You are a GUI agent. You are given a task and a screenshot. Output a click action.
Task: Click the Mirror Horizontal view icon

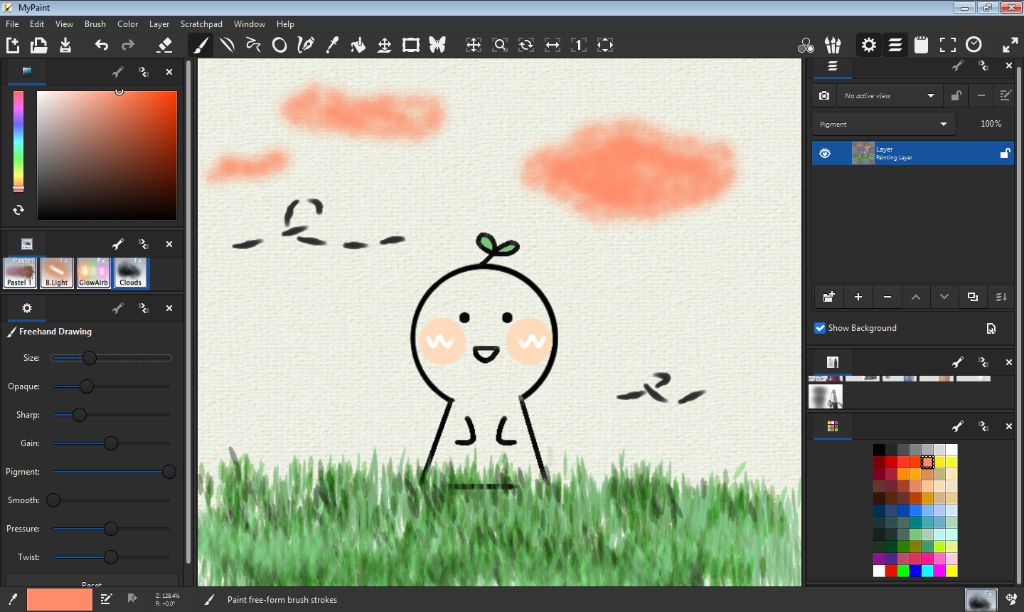click(552, 45)
